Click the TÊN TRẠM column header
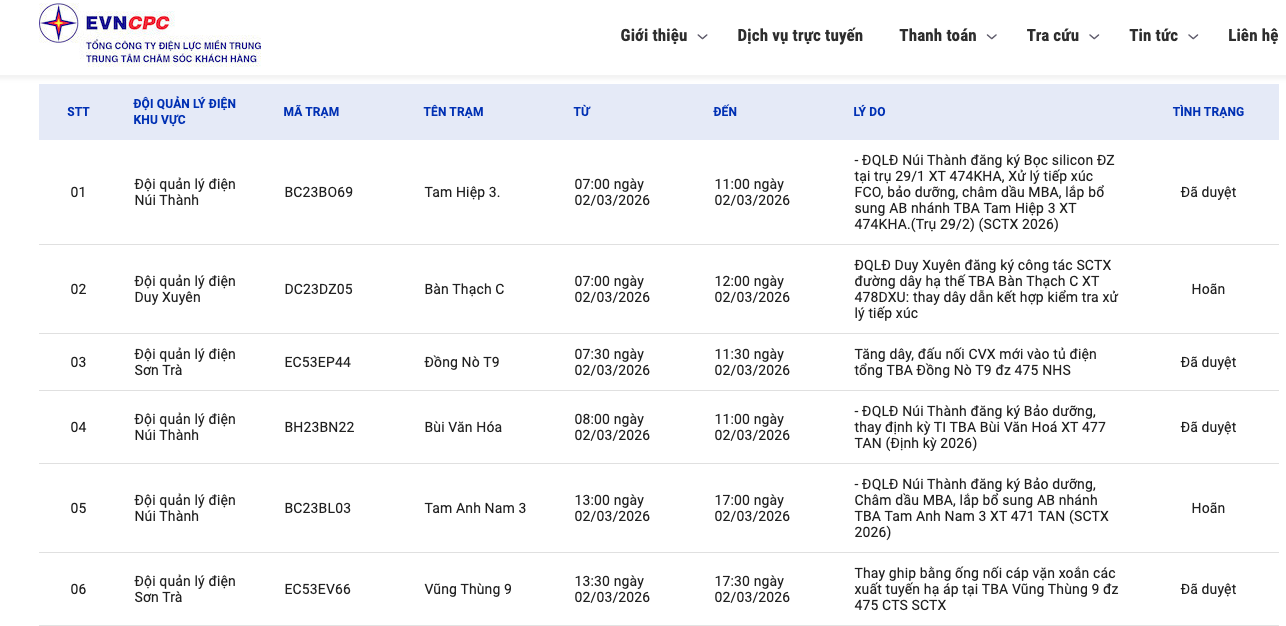Image resolution: width=1286 pixels, height=626 pixels. [x=453, y=112]
